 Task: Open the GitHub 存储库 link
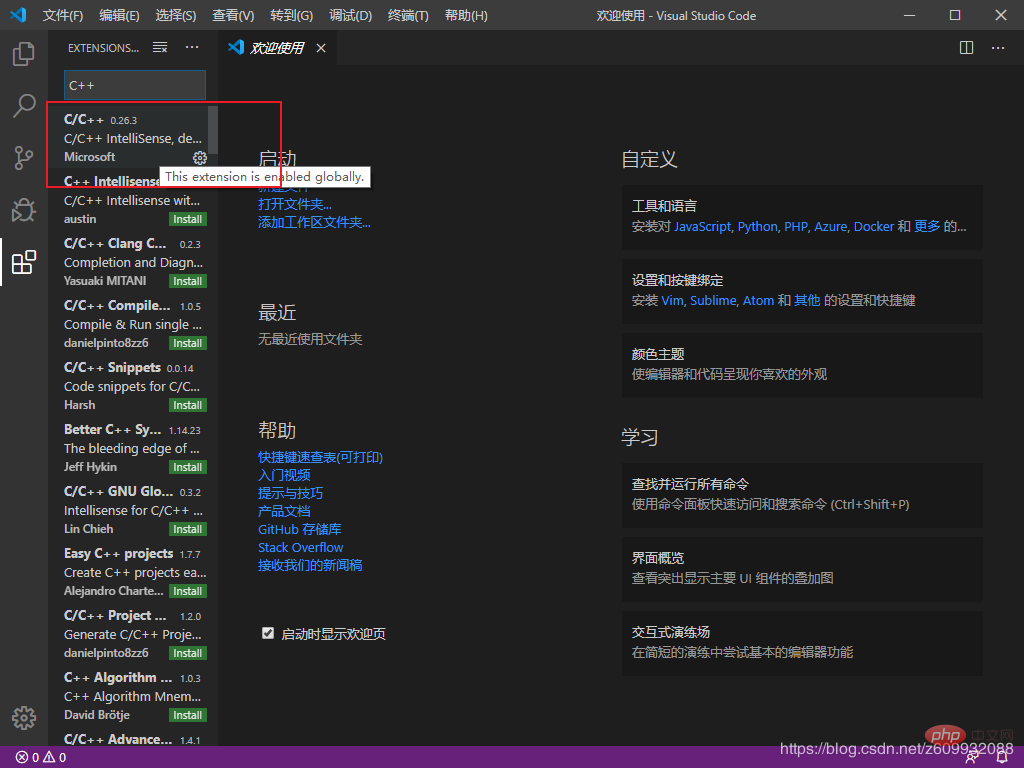pyautogui.click(x=300, y=529)
